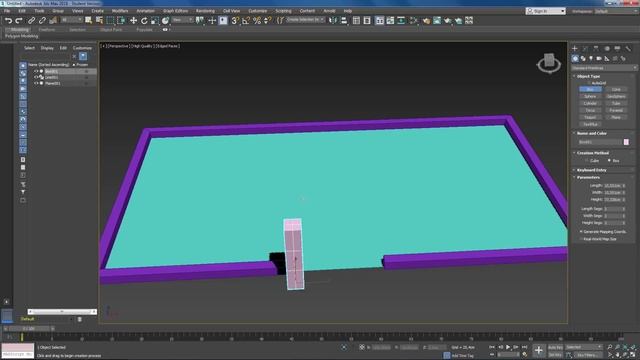Toggle Percent Snap
640x360 pixels.
(257, 20)
